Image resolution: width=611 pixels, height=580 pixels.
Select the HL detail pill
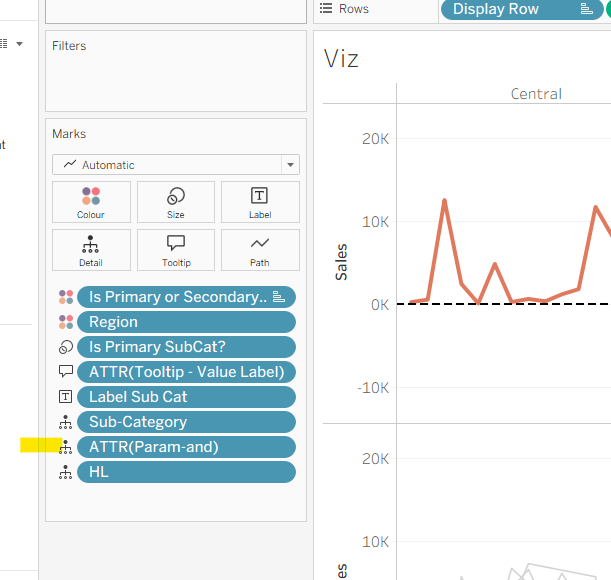(x=186, y=472)
